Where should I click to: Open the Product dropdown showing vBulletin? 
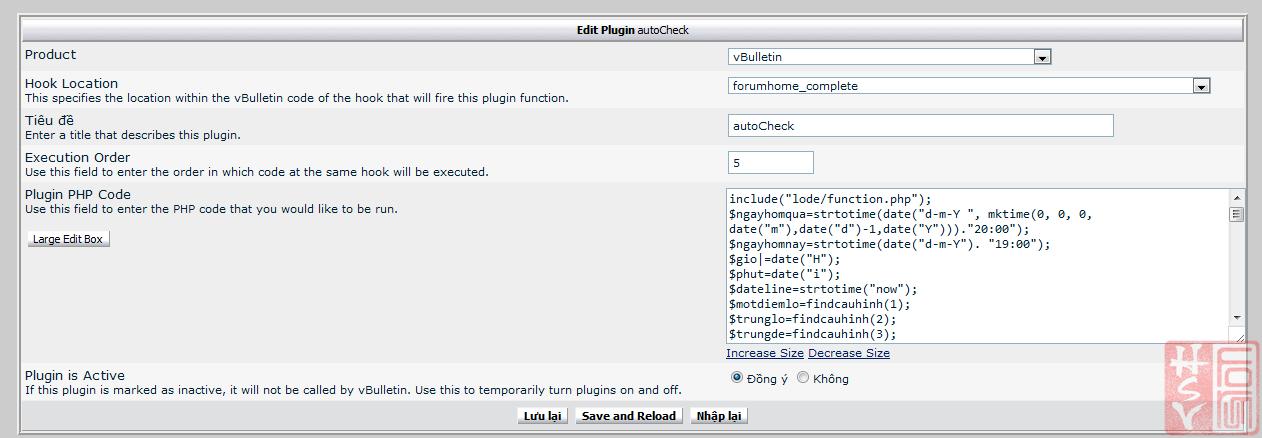1042,58
